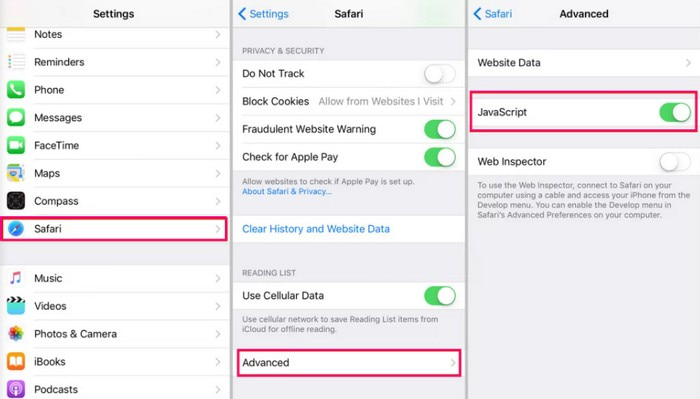Enable the Do Not Track switch
Image resolution: width=700 pixels, height=399 pixels.
(440, 74)
